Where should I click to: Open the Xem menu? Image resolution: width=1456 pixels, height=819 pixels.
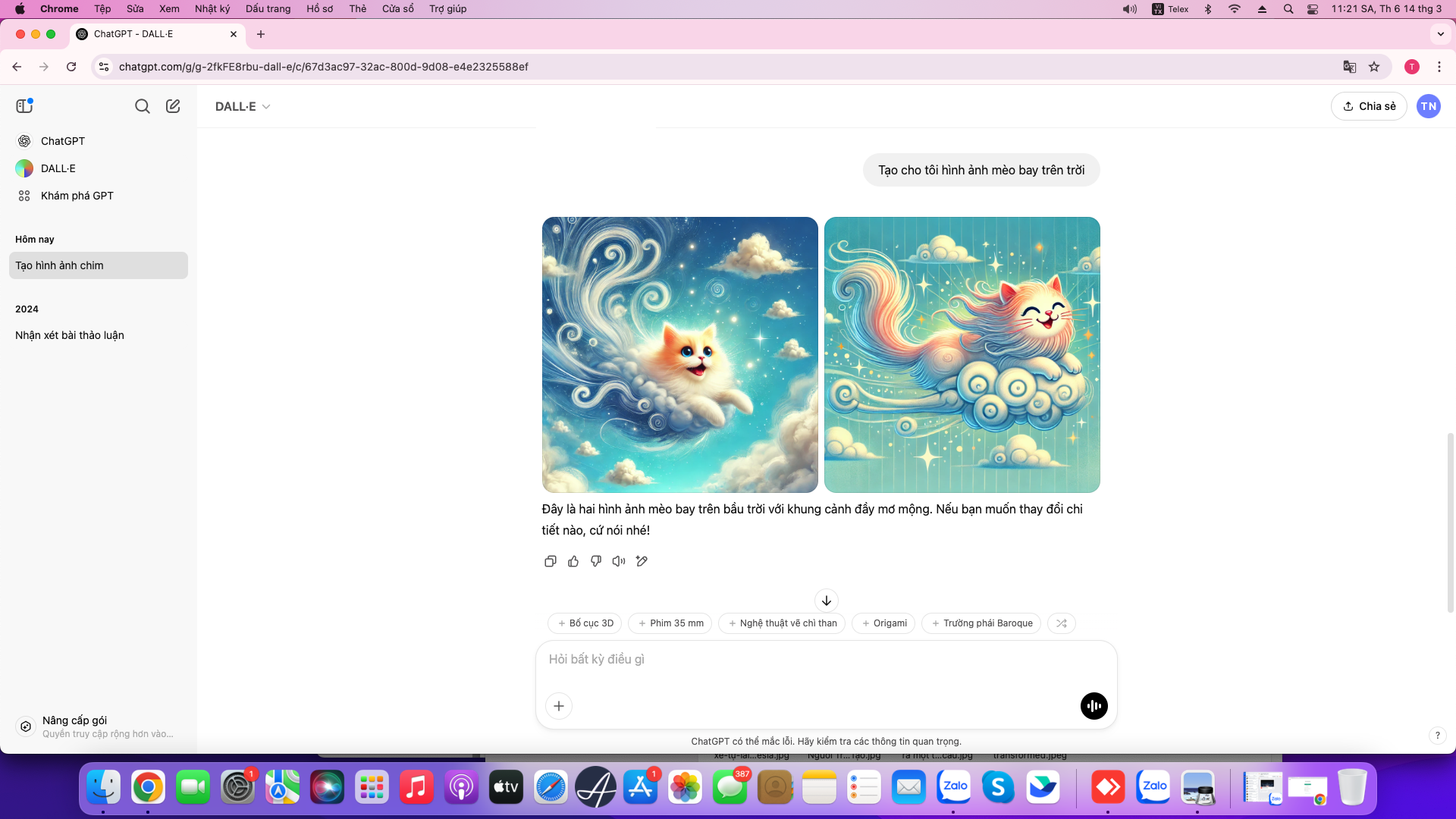(x=169, y=9)
